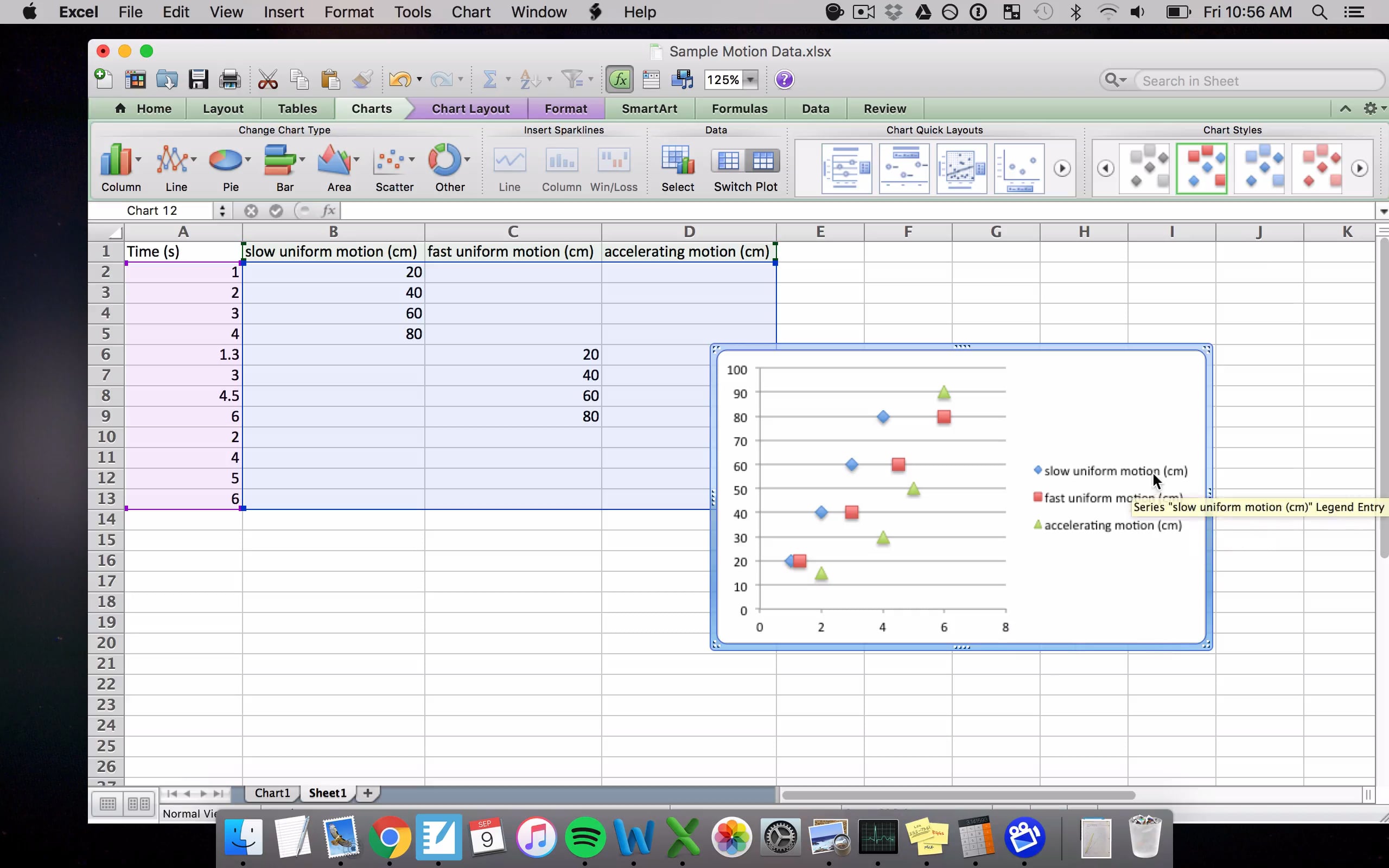
Task: Confirm the formula with the checkmark button
Action: [276, 210]
